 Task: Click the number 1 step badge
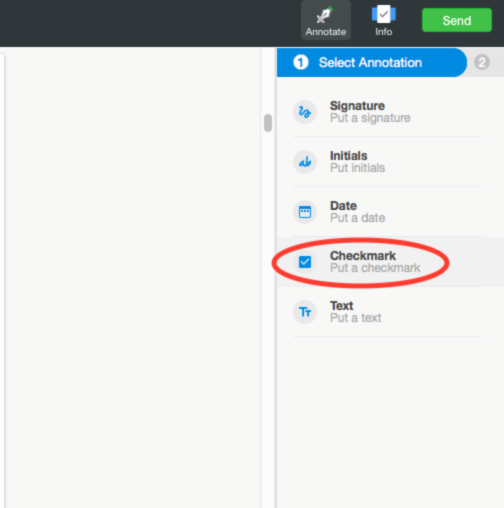[x=301, y=62]
